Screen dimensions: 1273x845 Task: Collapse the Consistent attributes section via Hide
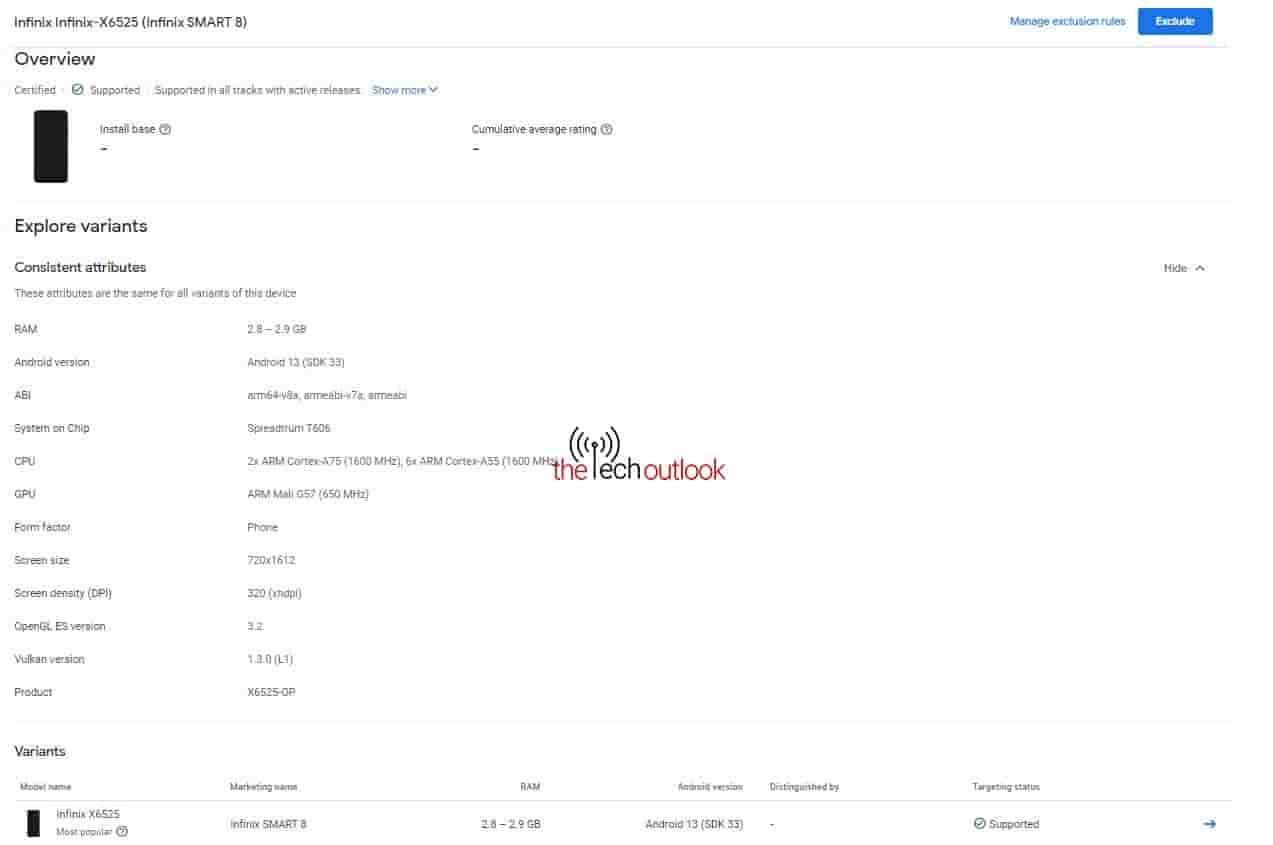coord(1172,268)
